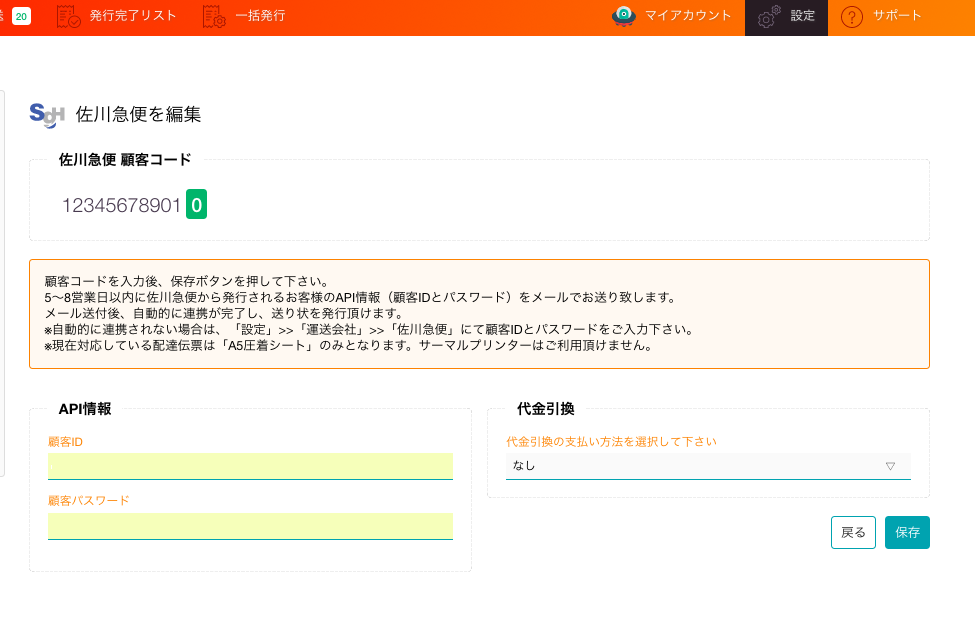Click the 佐川急便を編集 heading
This screenshot has width=975, height=631.
pyautogui.click(x=139, y=114)
